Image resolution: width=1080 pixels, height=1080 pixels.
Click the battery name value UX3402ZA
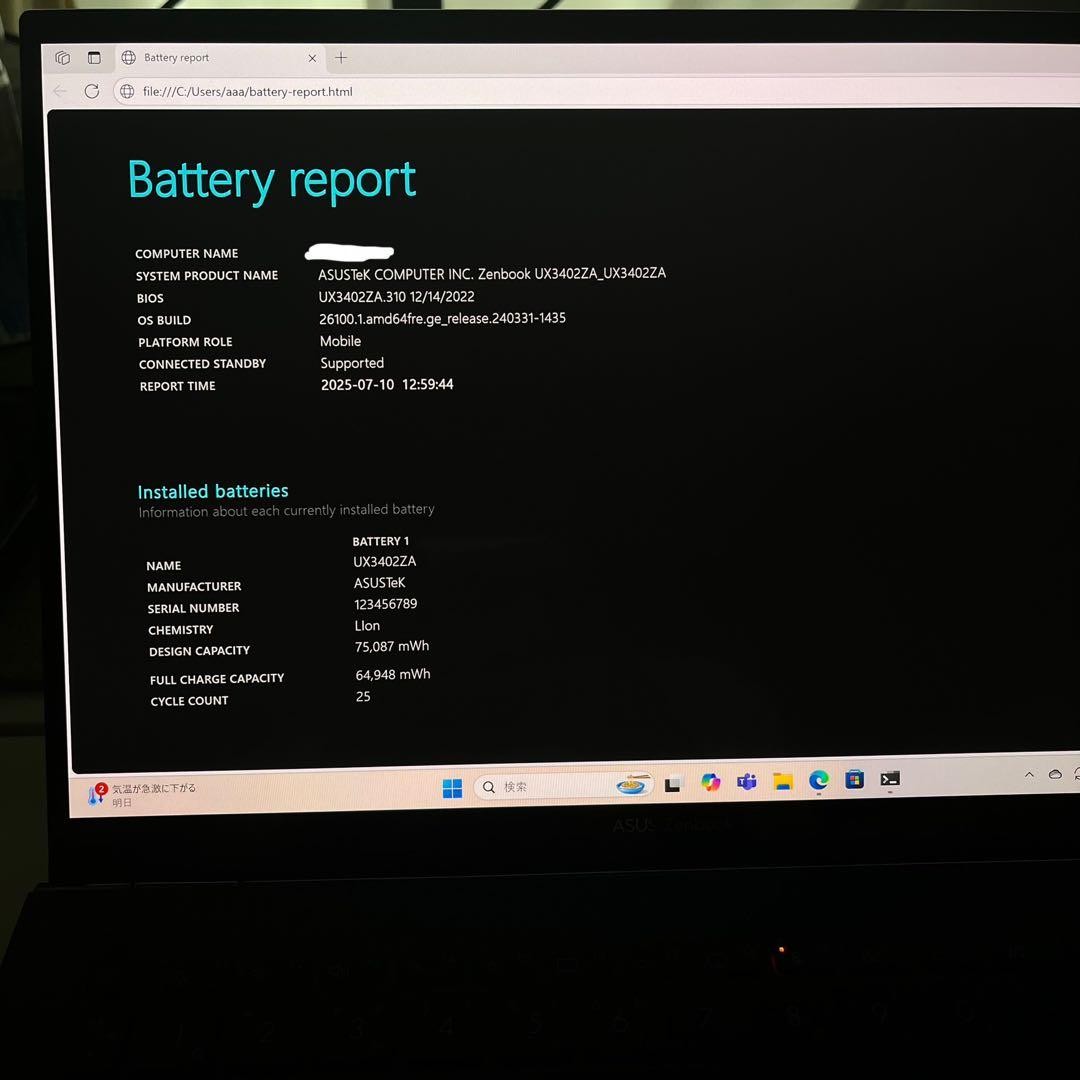[x=384, y=561]
